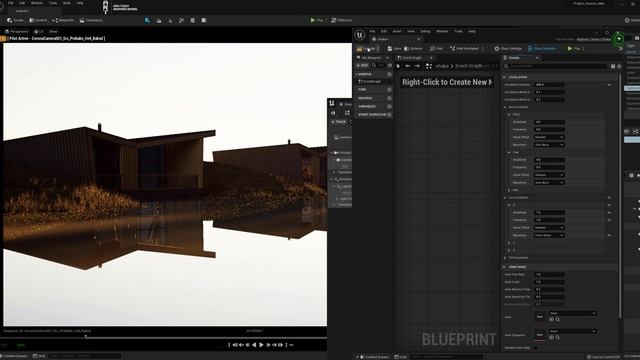Add an event dispatcher via its plus icon
640x360 pixels.
click(x=389, y=115)
